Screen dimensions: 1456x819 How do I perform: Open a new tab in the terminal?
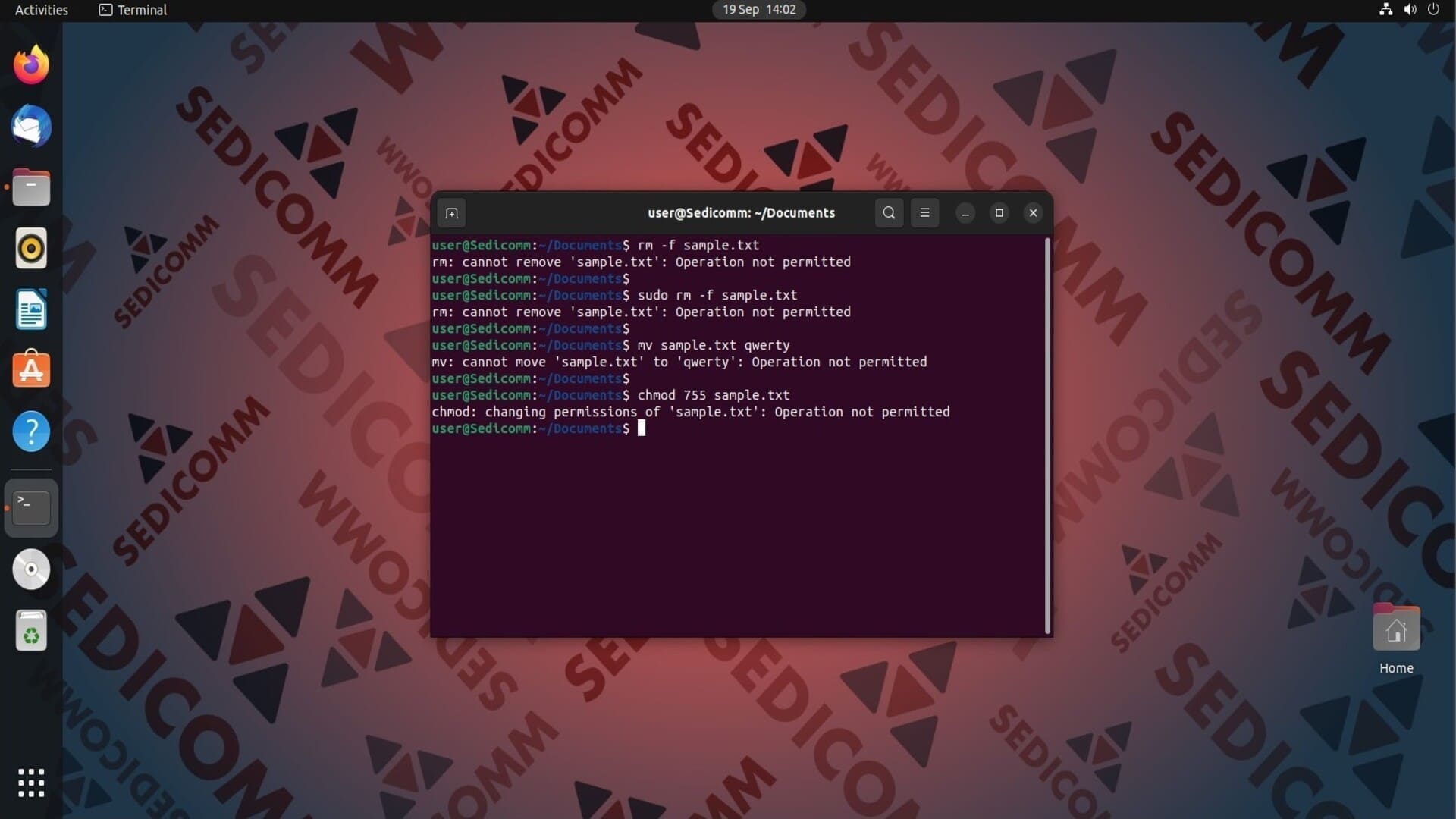[452, 213]
